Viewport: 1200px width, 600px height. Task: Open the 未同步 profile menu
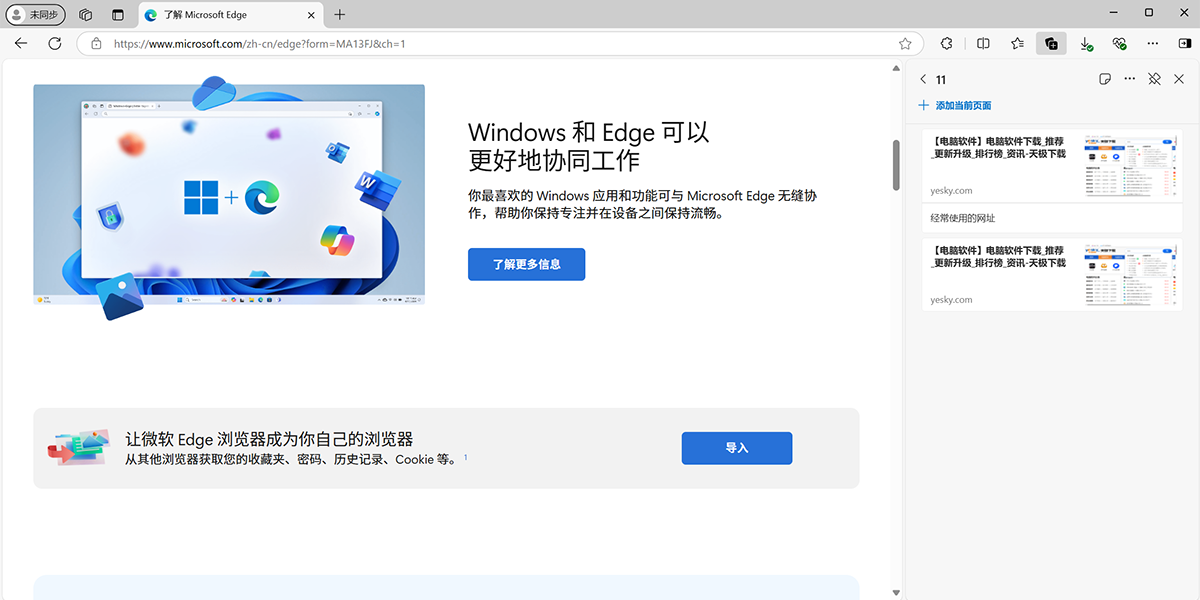tap(36, 15)
